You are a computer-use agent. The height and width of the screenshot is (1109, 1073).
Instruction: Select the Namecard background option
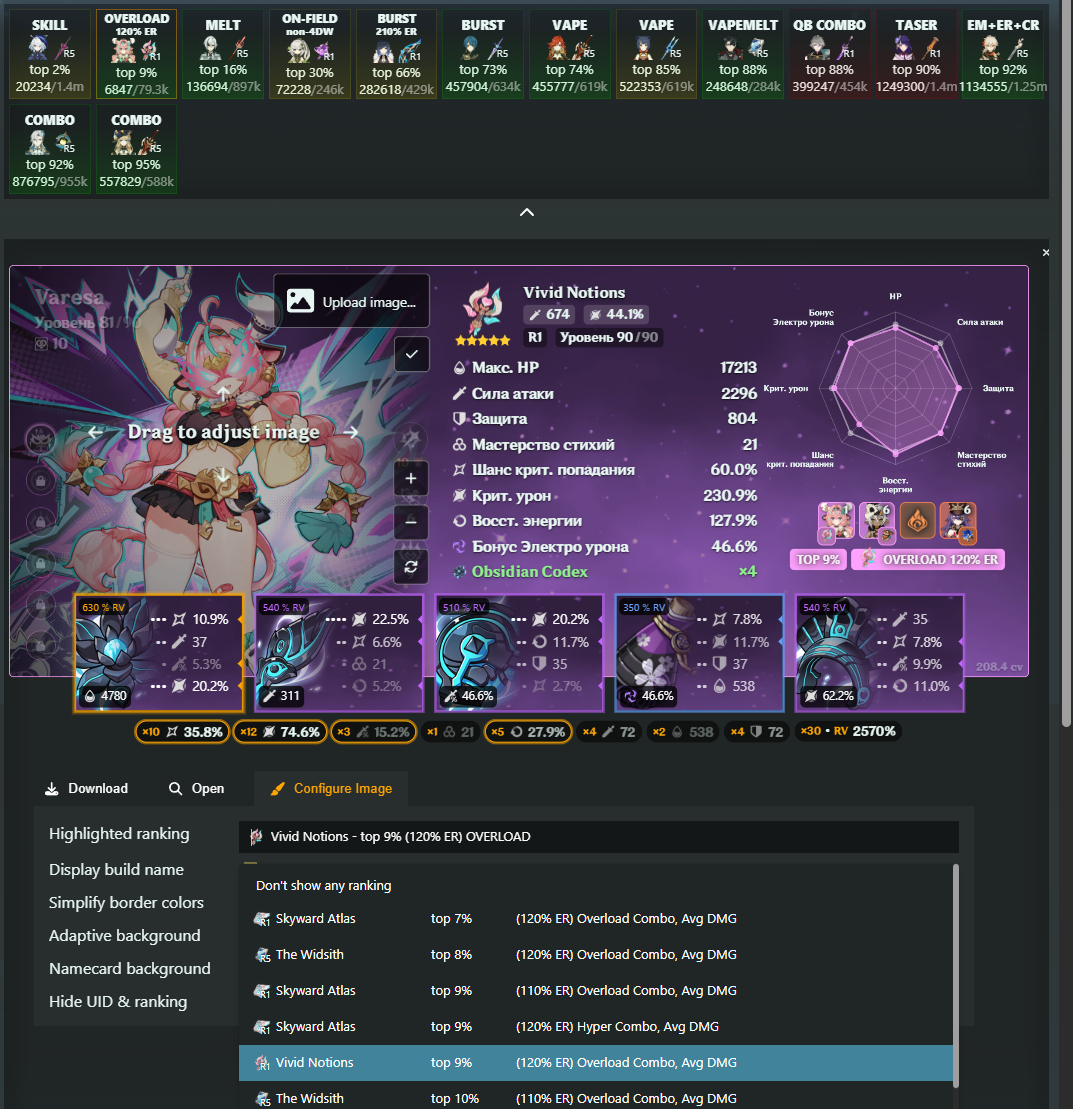click(x=129, y=969)
